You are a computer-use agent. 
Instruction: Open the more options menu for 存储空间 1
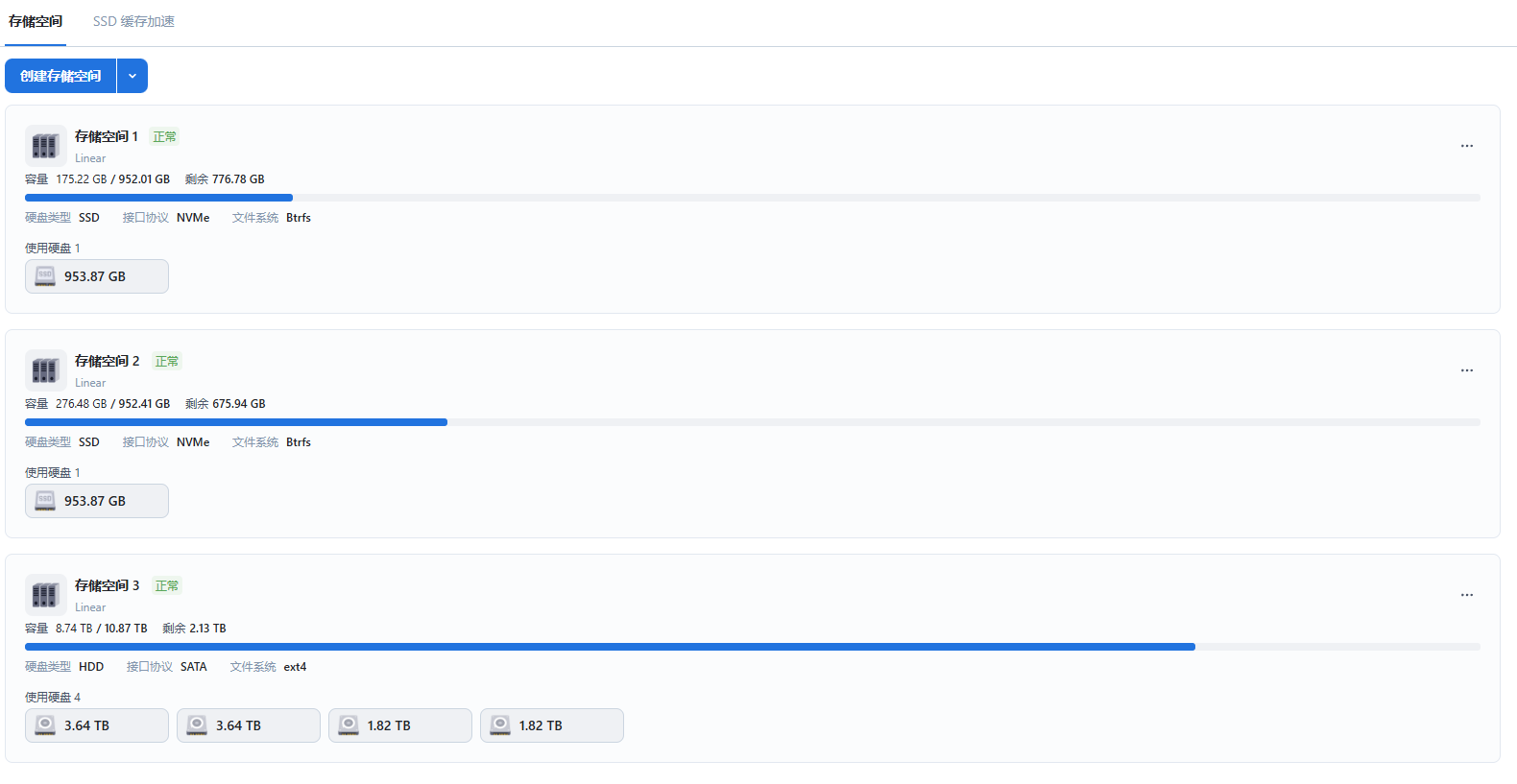click(1466, 146)
